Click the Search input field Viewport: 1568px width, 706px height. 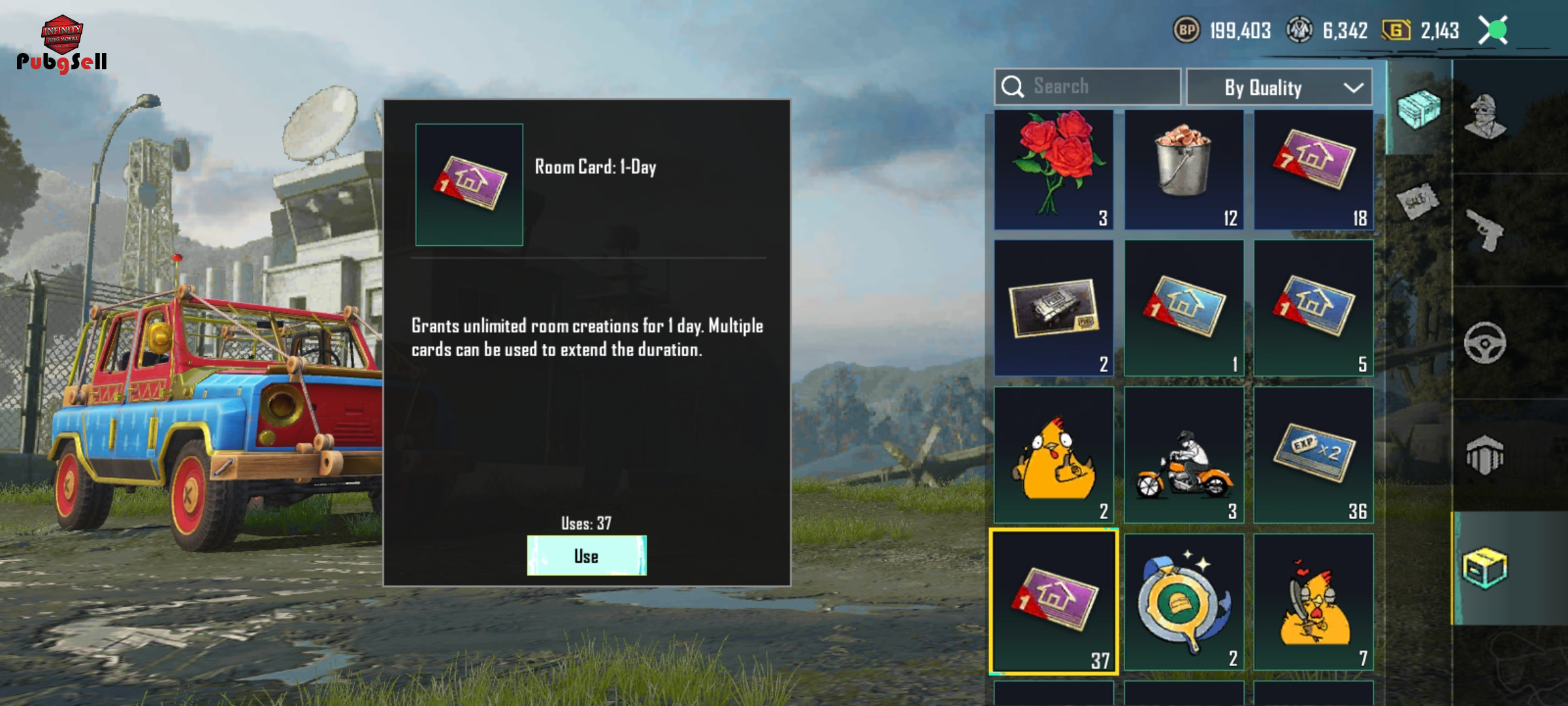coord(1088,87)
